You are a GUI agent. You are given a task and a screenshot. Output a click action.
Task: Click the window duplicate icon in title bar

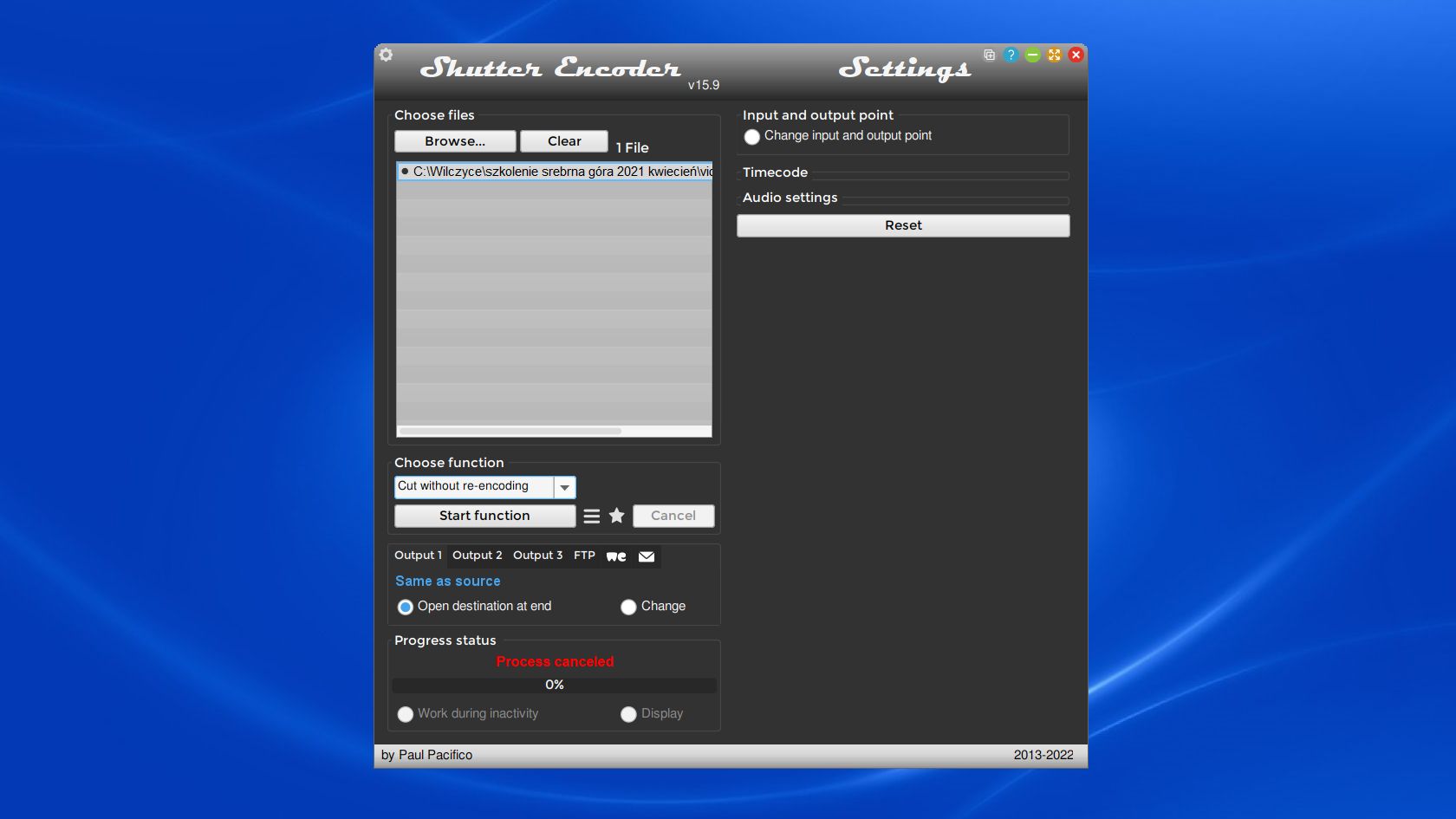click(x=989, y=55)
